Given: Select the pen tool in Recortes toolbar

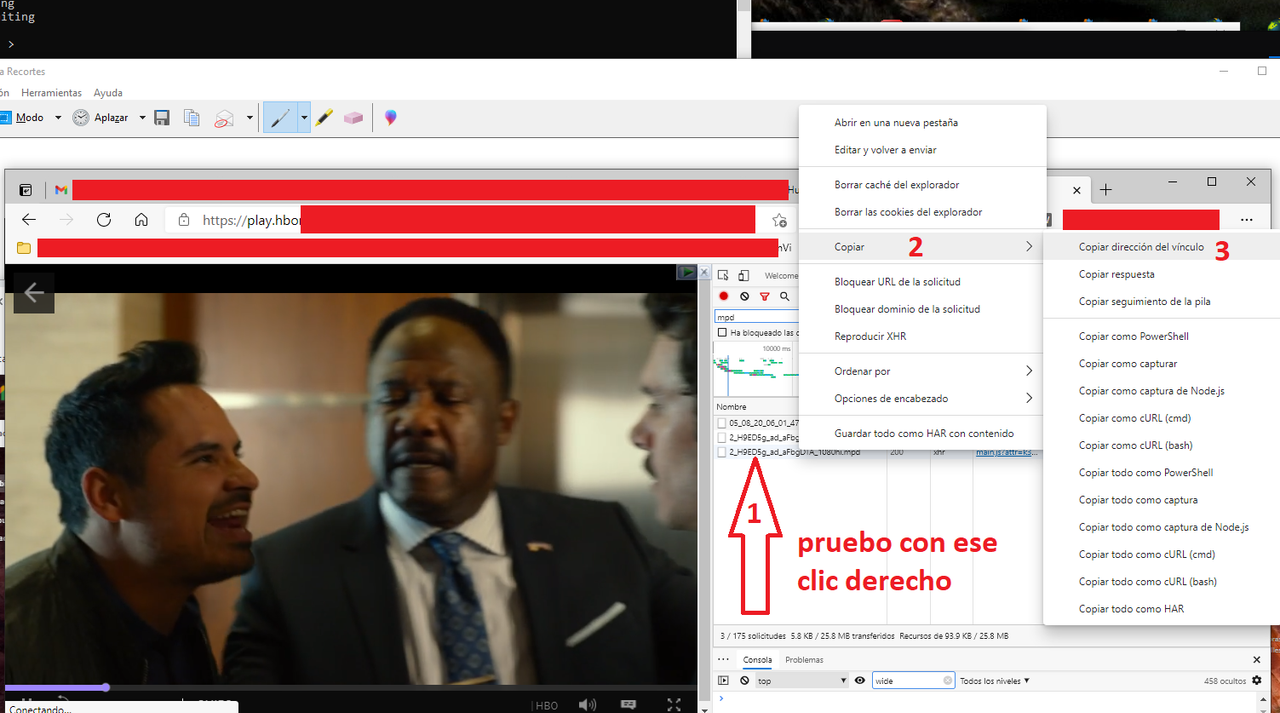Looking at the screenshot, I should click(x=280, y=118).
